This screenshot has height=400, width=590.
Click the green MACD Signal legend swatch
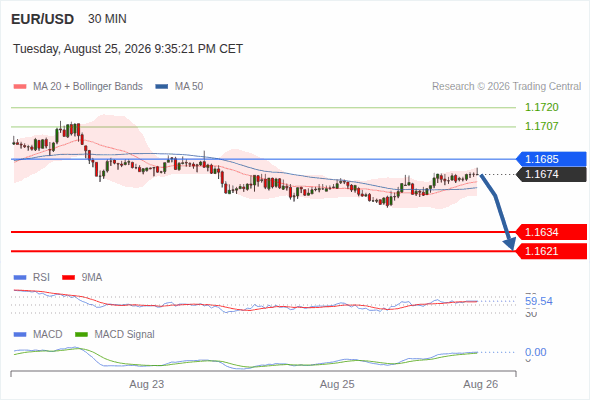coord(82,335)
